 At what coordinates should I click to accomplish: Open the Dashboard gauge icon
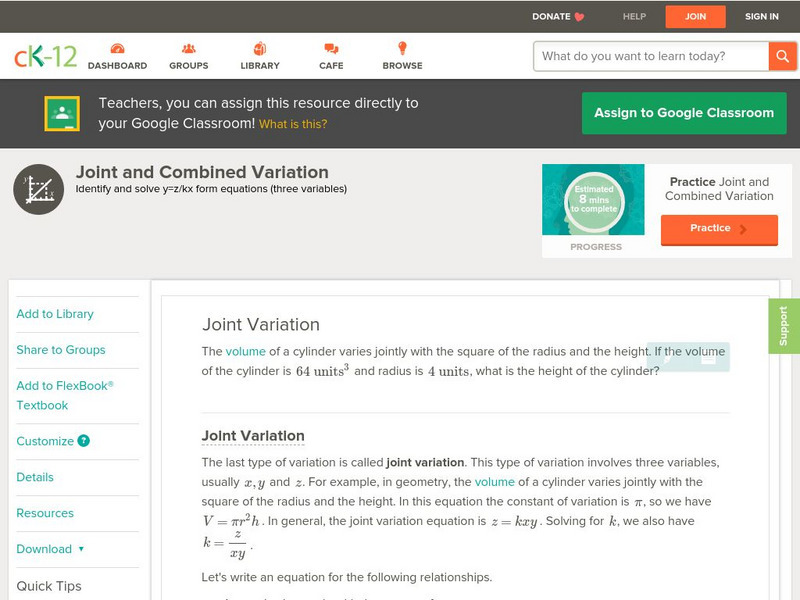(117, 49)
